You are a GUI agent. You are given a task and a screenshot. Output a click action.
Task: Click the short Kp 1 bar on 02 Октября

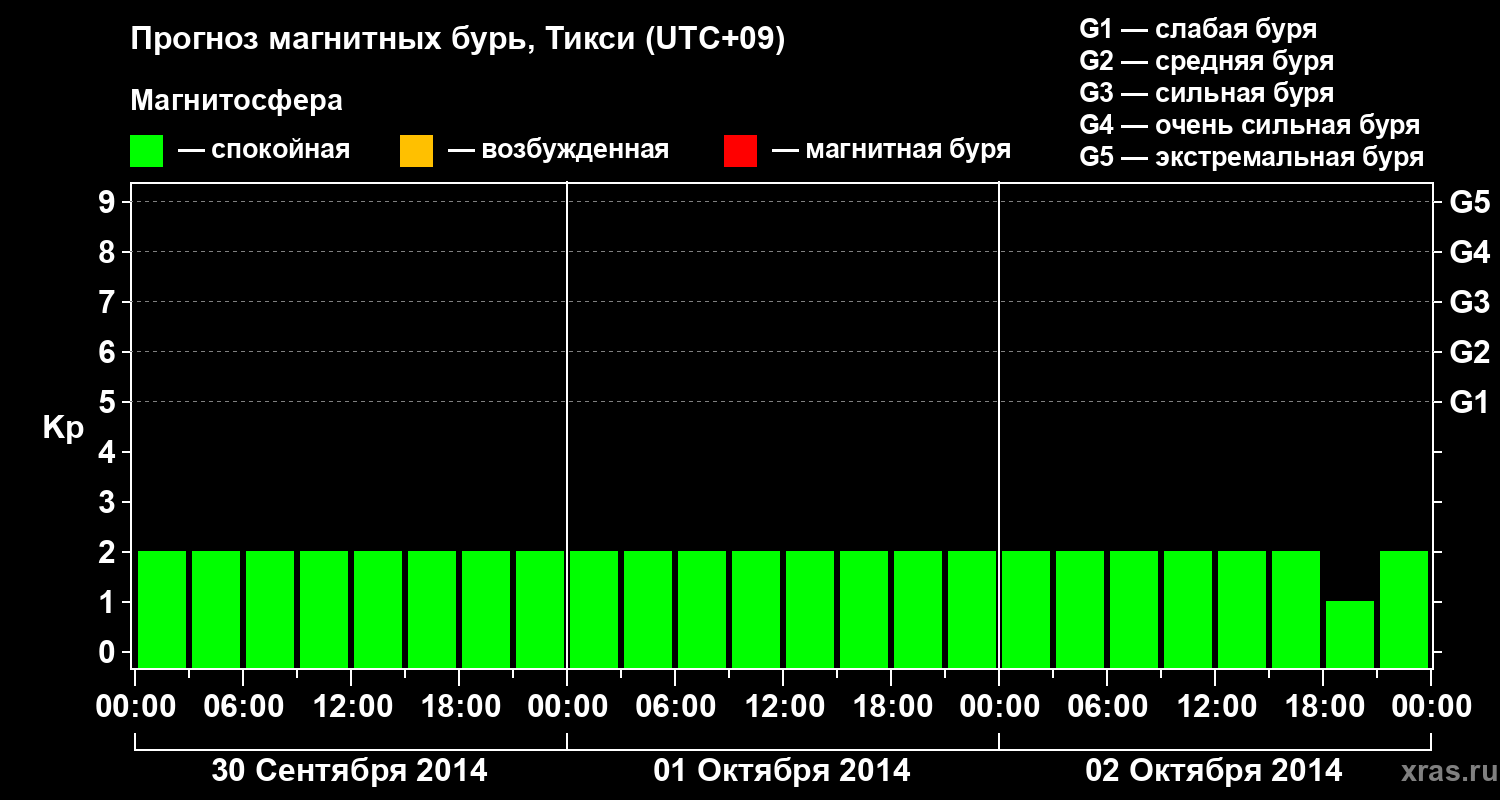click(x=1350, y=634)
